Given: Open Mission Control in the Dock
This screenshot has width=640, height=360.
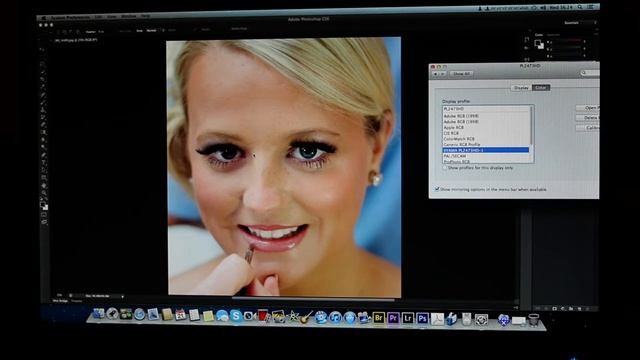Looking at the screenshot, I should (126, 314).
